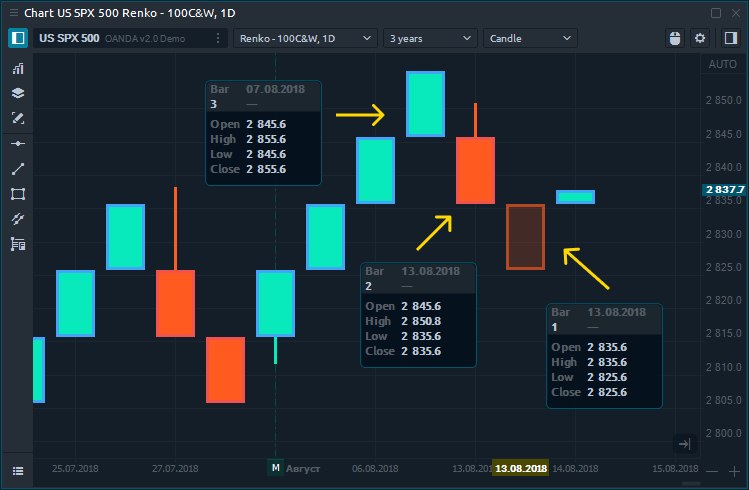Viewport: 749px width, 490px height.
Task: Toggle the right side panel visibility
Action: [727, 38]
